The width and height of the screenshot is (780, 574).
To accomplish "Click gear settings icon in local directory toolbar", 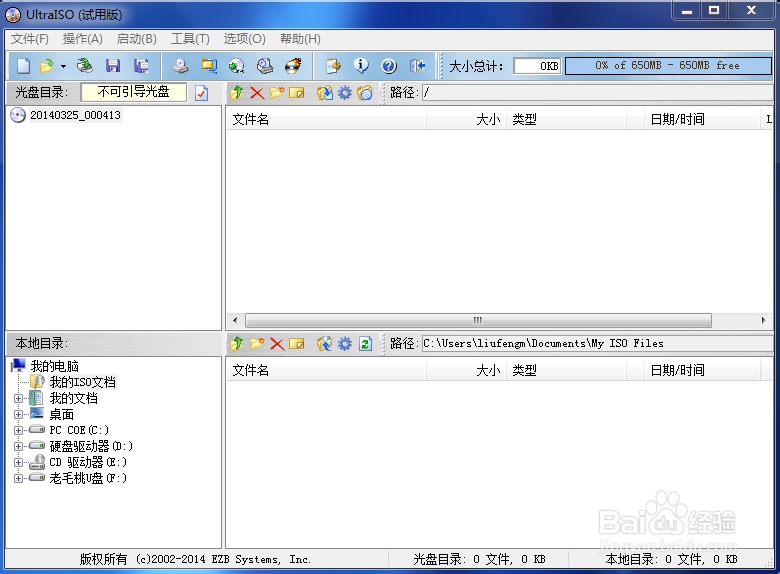I will [x=345, y=344].
